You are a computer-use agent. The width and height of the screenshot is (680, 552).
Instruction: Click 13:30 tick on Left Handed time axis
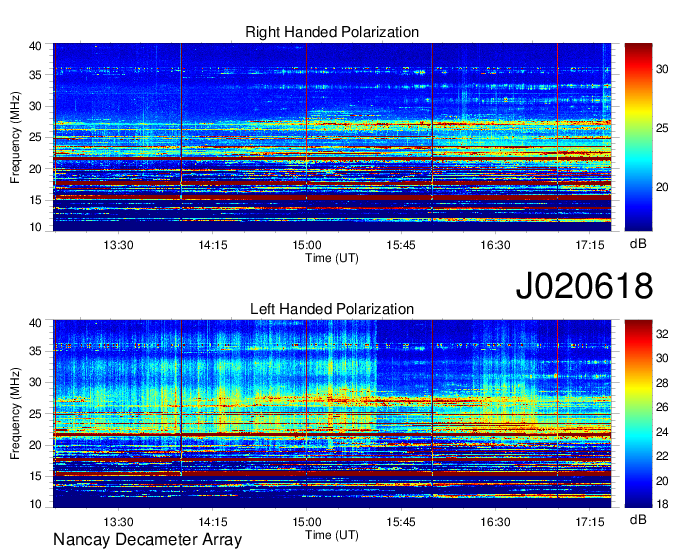(118, 522)
